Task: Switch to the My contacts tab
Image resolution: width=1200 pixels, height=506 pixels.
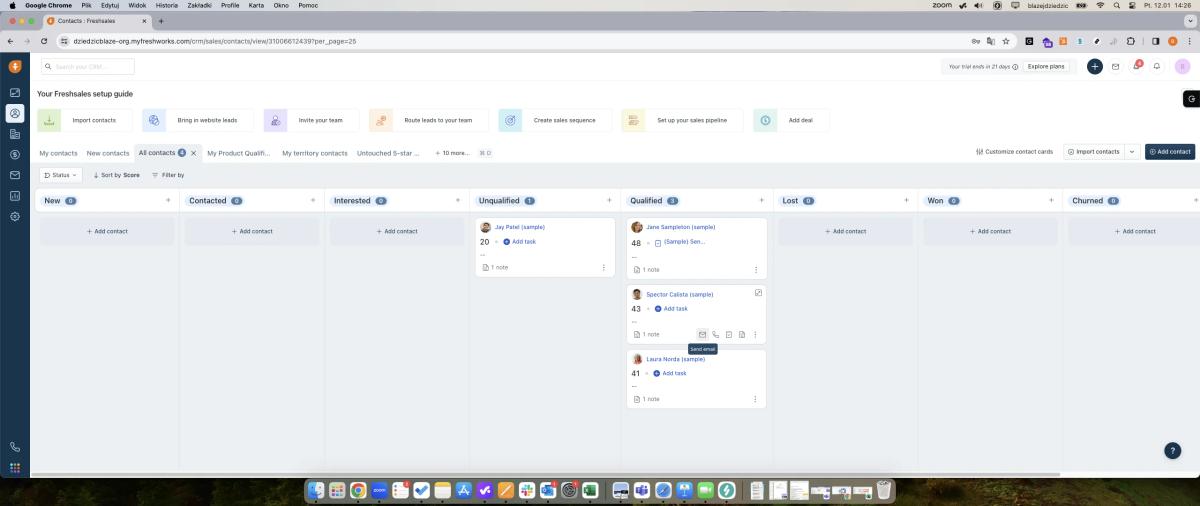Action: tap(58, 153)
